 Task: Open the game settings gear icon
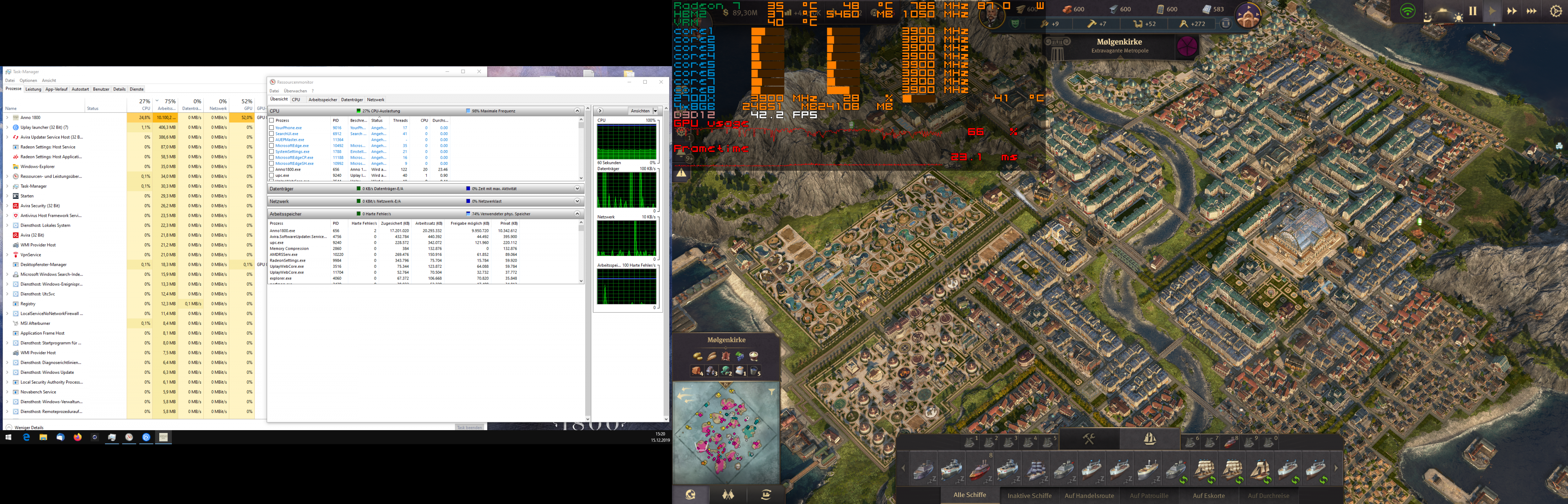(1557, 10)
